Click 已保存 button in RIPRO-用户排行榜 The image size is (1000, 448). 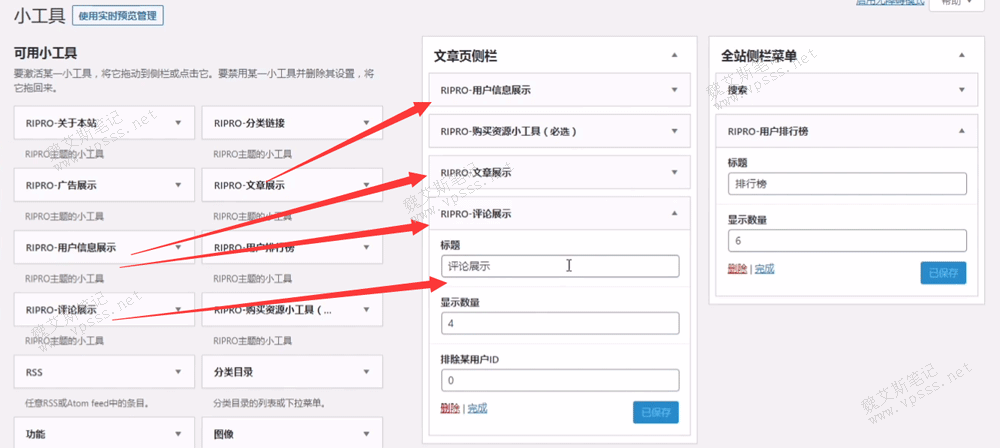[943, 273]
